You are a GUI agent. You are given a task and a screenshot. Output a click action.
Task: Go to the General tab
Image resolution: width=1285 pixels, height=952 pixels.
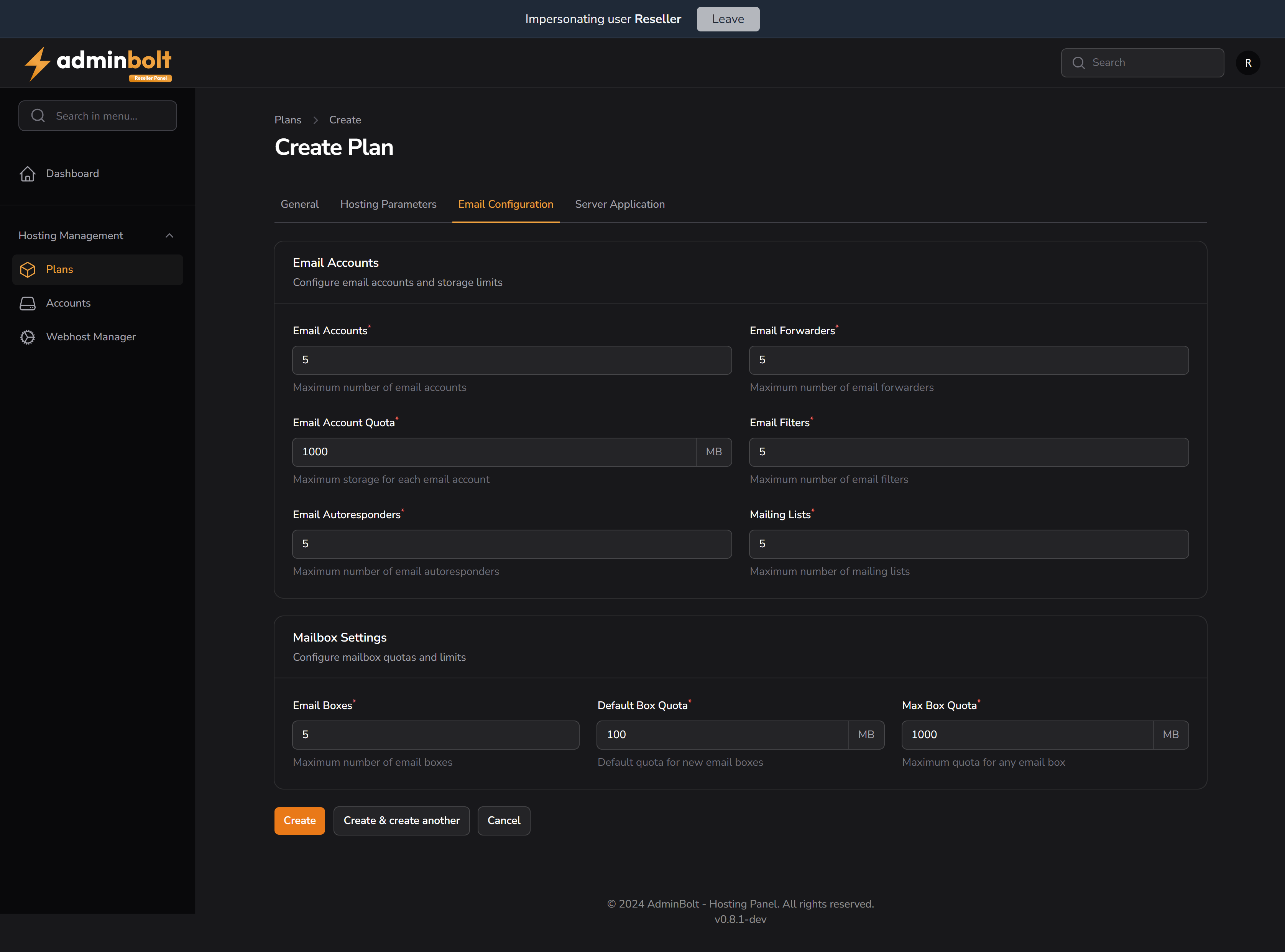(x=299, y=204)
